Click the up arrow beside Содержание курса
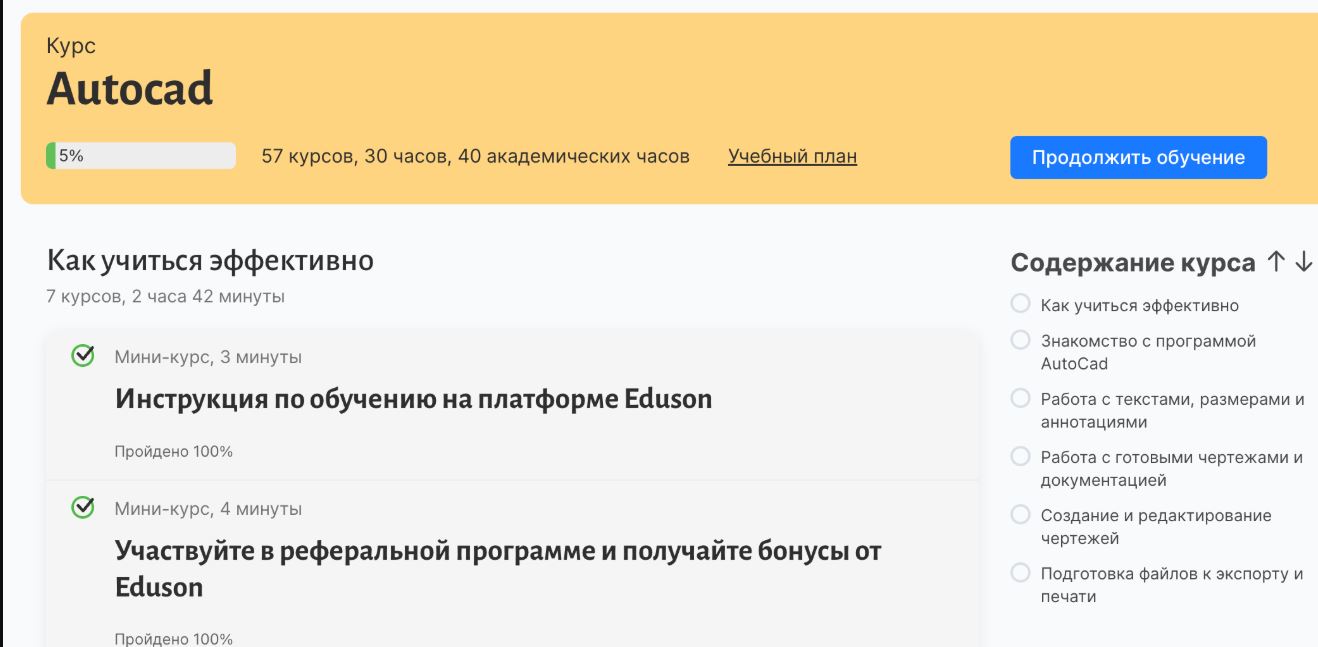Screen dimensions: 1318x647 click(x=1275, y=262)
